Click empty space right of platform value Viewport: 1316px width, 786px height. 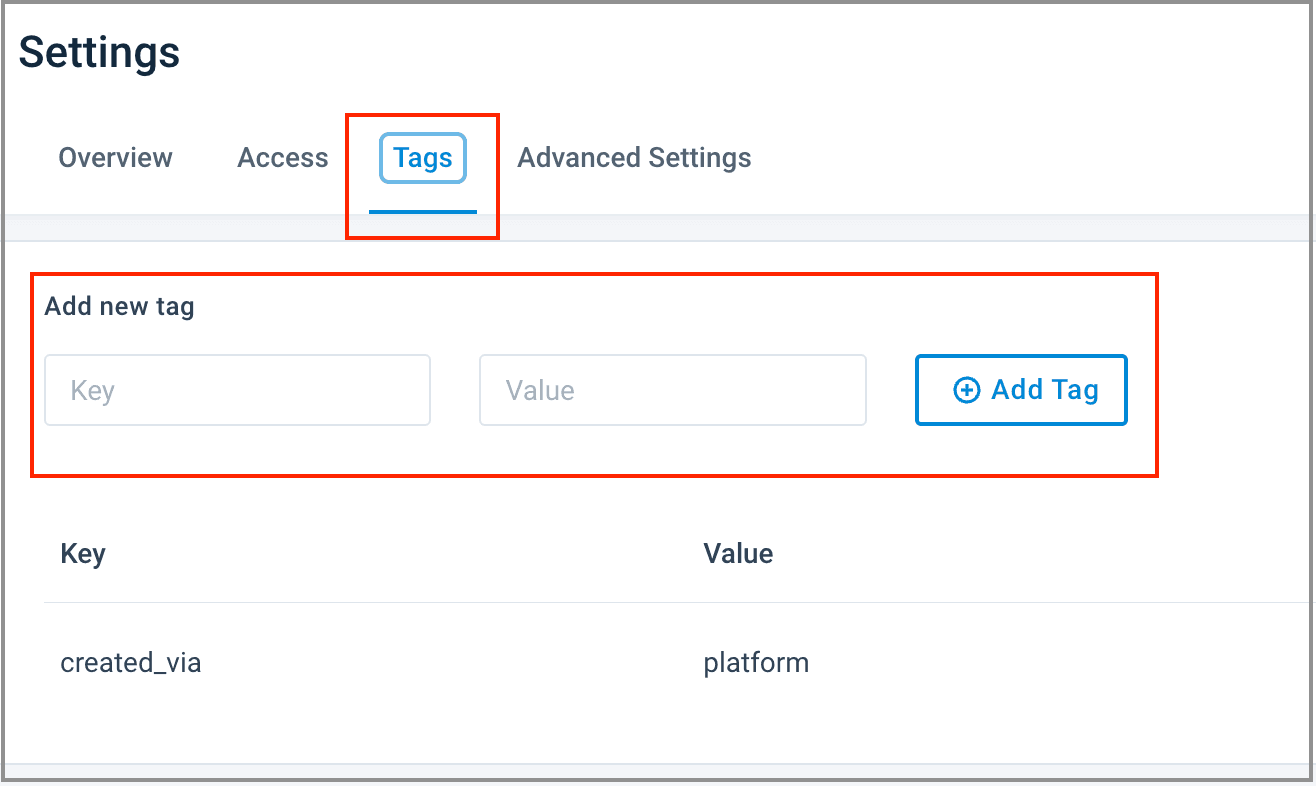pos(1050,662)
